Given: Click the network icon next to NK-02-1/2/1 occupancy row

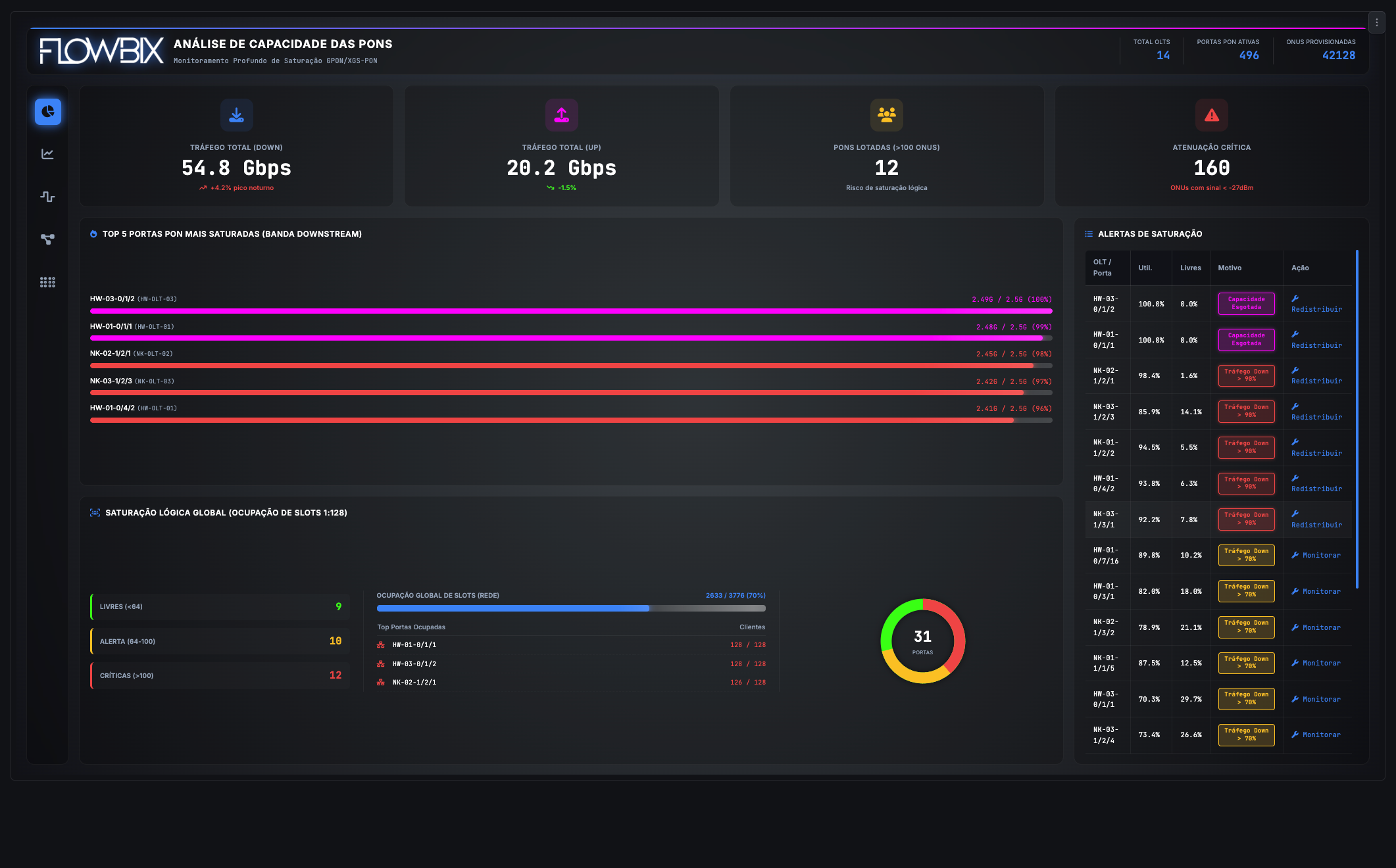Looking at the screenshot, I should point(381,683).
